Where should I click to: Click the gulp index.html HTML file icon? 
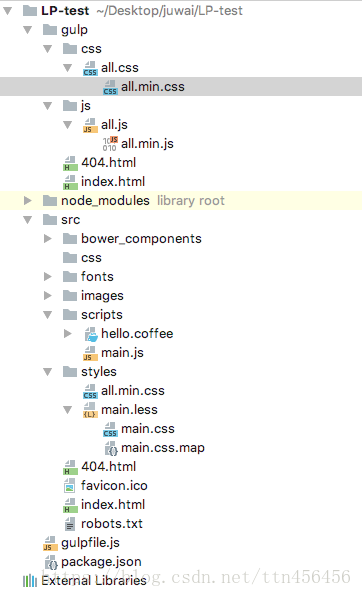point(70,182)
